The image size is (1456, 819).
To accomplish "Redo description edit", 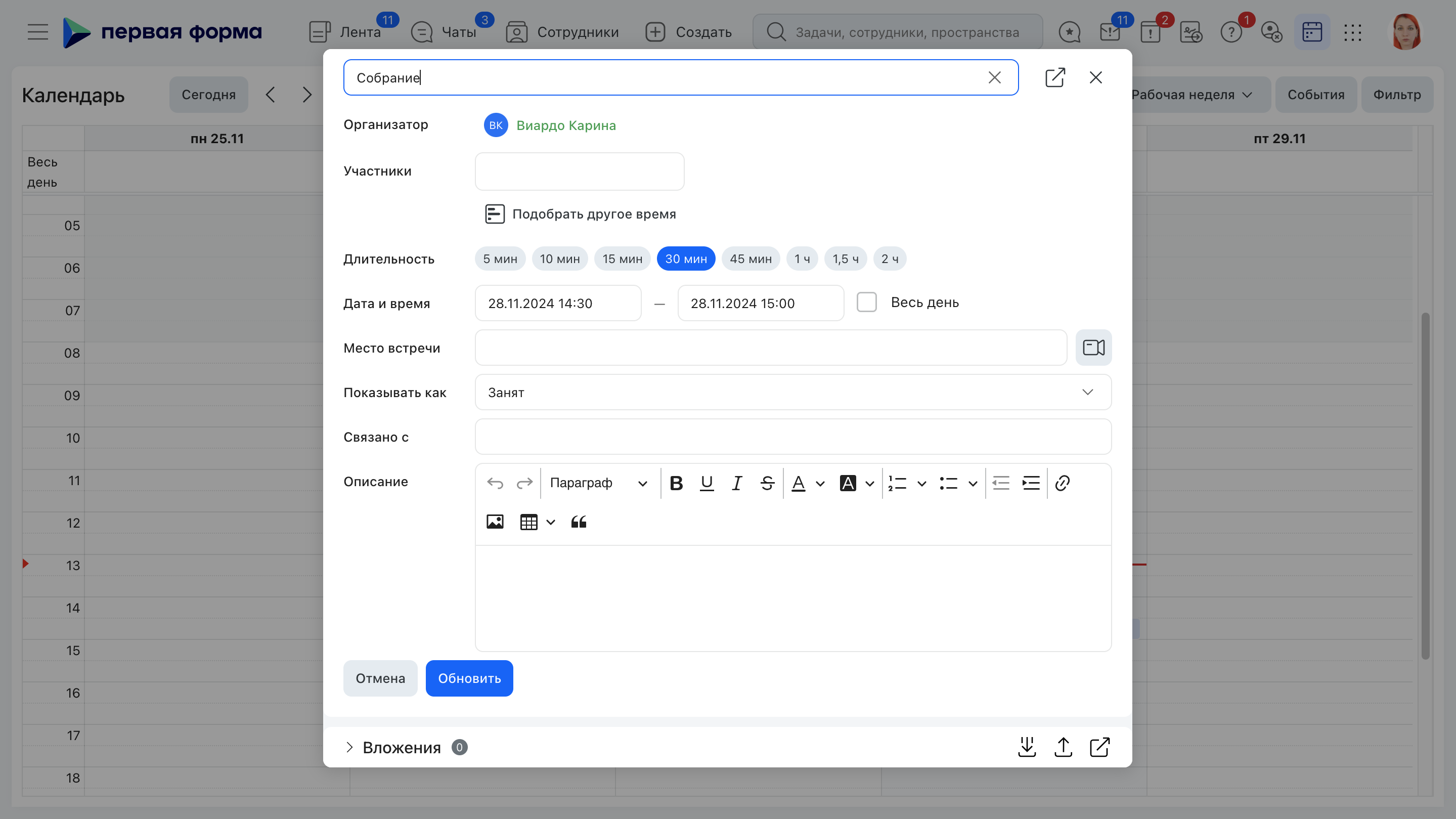I will click(524, 483).
